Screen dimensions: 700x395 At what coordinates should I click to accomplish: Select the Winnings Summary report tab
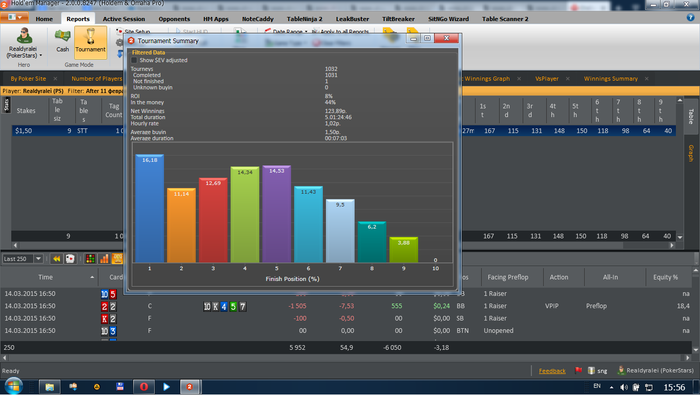[610, 79]
